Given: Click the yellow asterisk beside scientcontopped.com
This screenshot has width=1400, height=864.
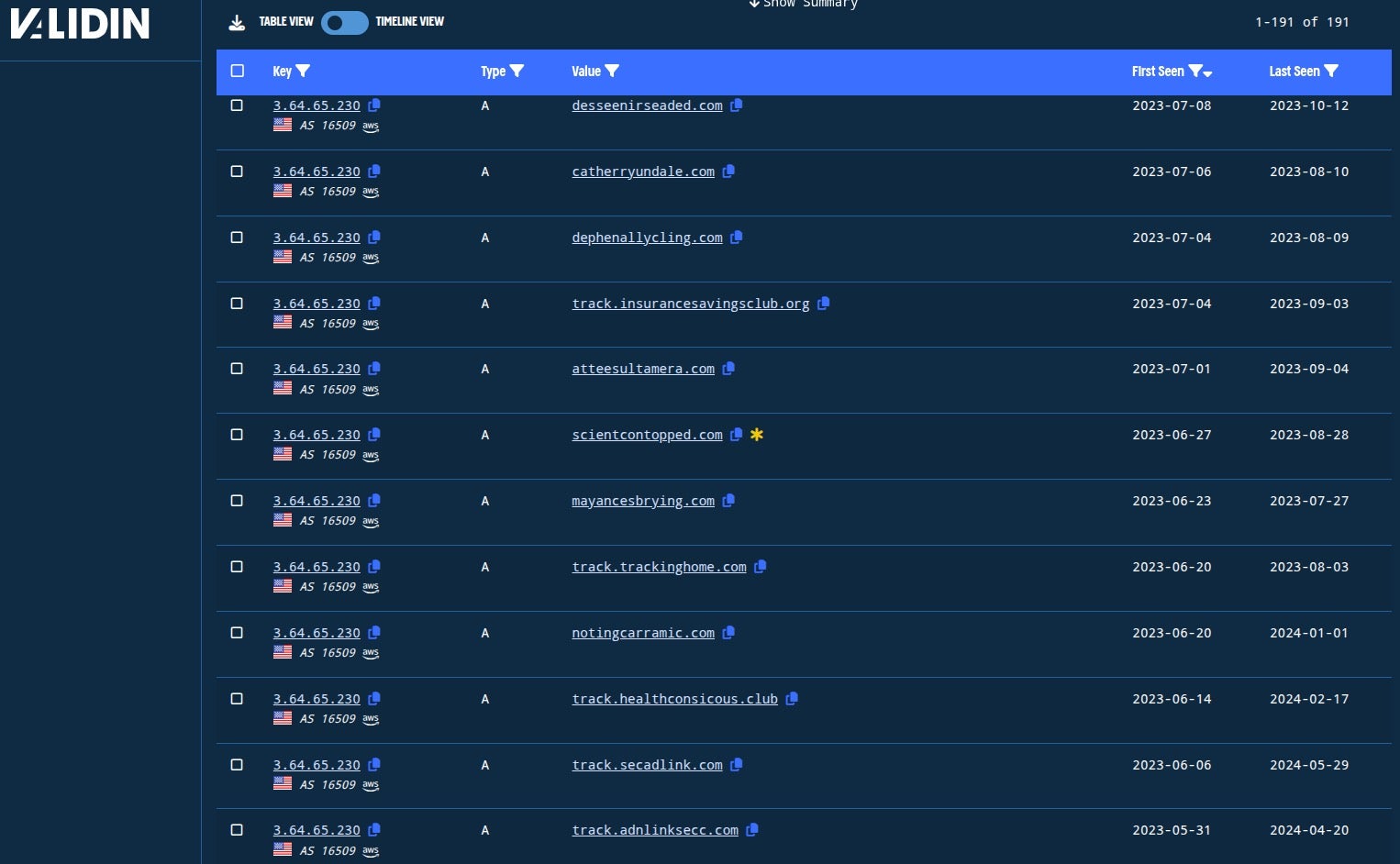Looking at the screenshot, I should 757,435.
